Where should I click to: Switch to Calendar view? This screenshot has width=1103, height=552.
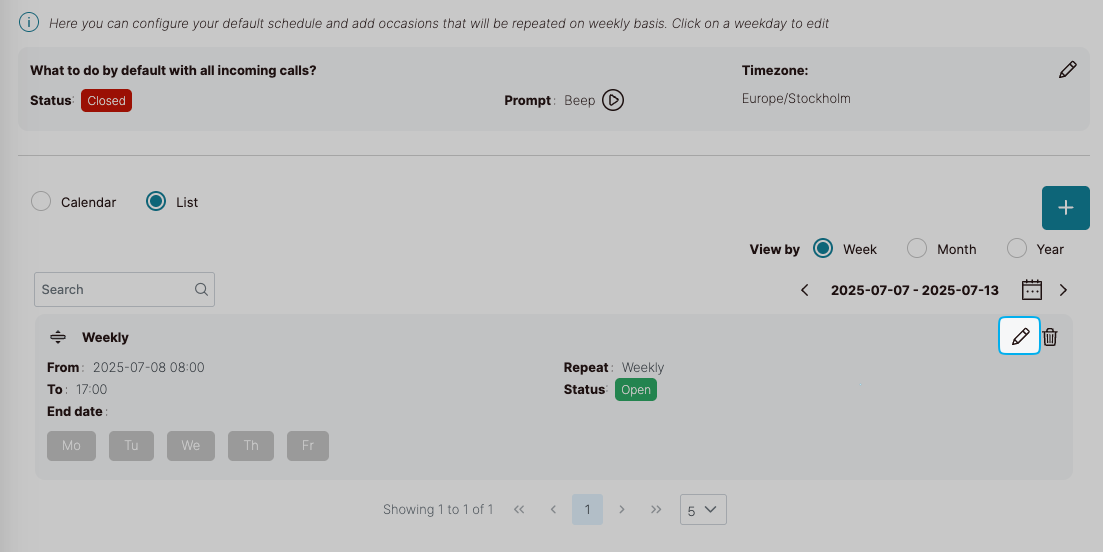coord(41,202)
